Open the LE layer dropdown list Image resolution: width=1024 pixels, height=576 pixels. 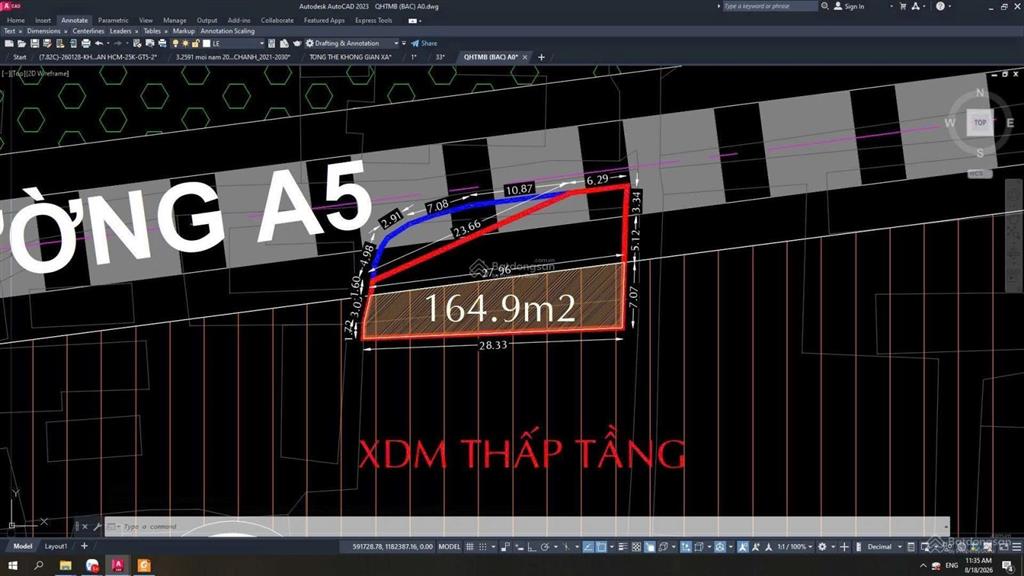pyautogui.click(x=261, y=44)
